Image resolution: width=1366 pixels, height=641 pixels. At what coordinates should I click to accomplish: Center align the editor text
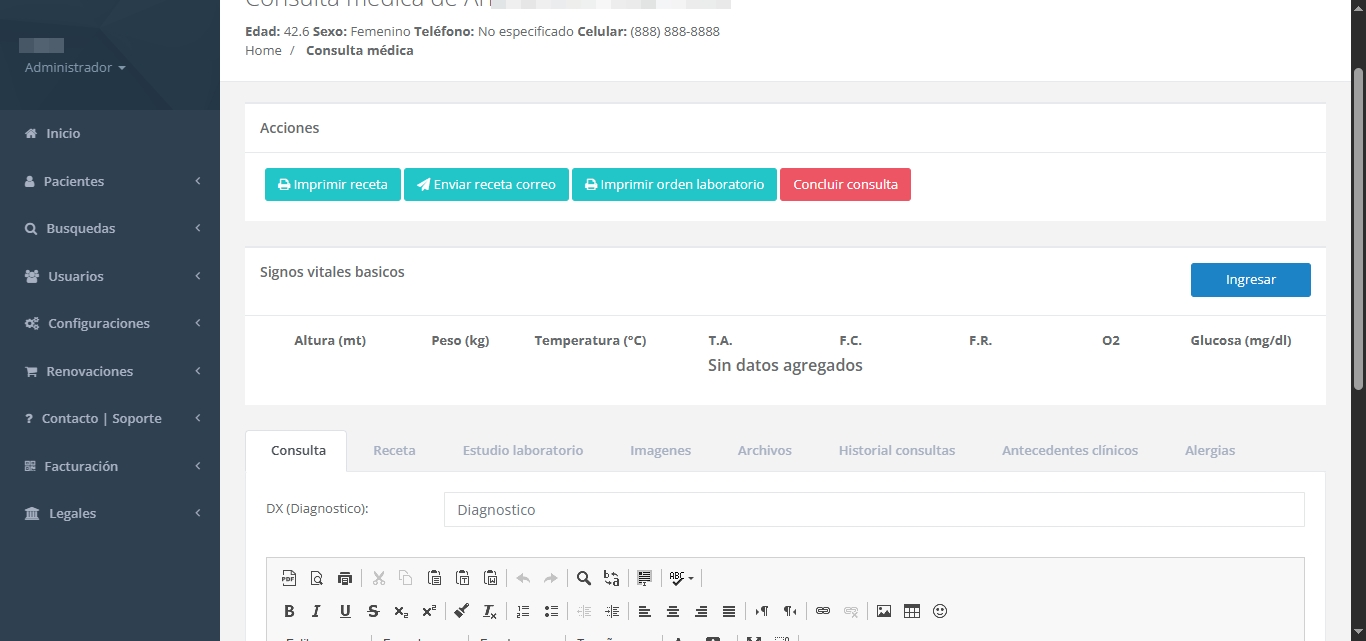673,611
